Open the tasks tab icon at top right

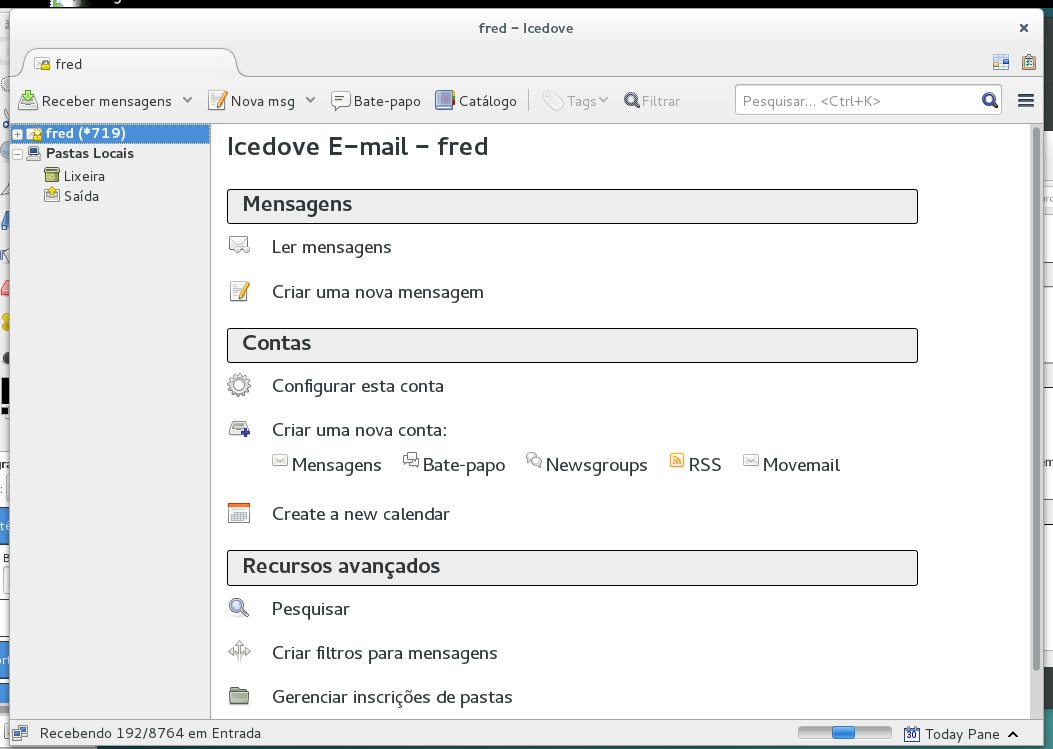pyautogui.click(x=1028, y=62)
